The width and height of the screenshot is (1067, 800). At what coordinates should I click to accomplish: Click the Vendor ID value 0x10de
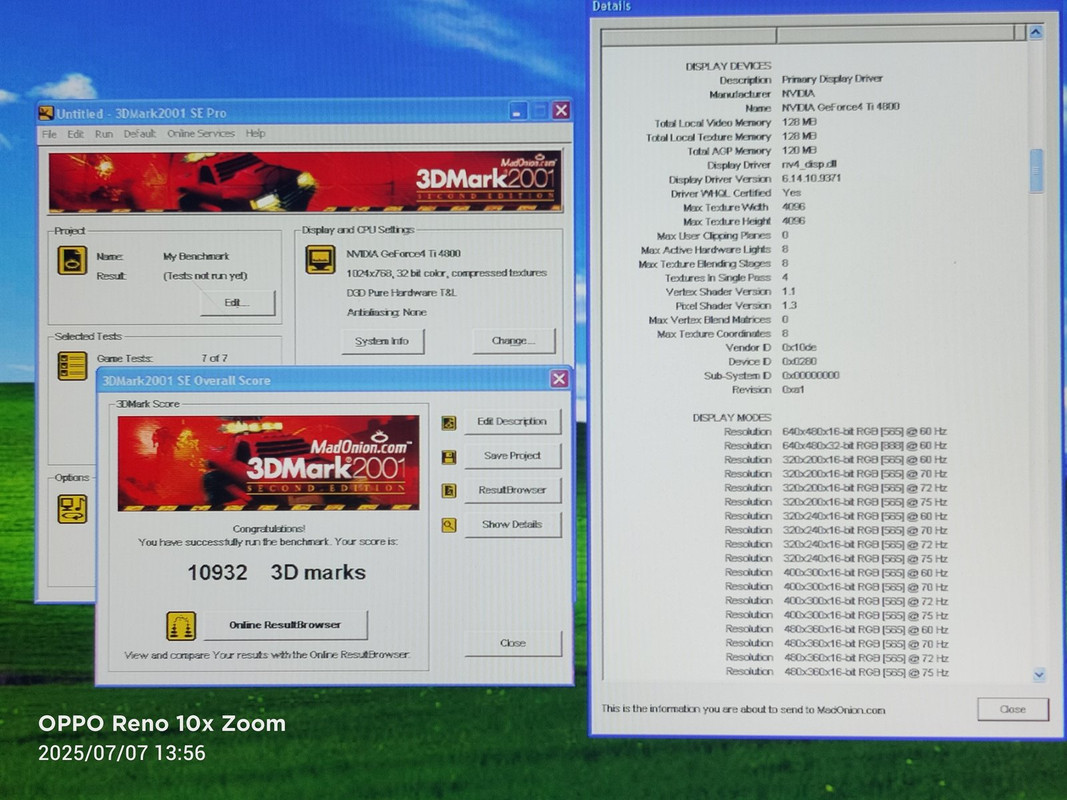tap(799, 348)
